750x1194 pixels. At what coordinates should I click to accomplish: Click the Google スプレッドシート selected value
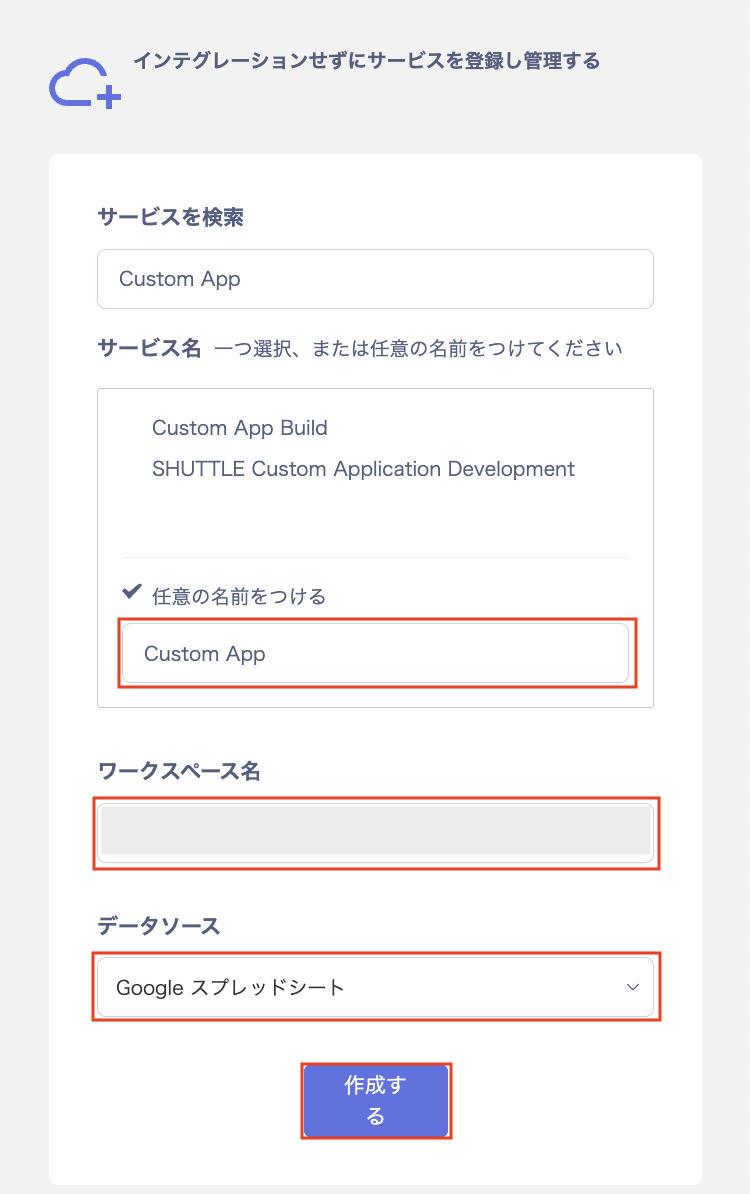tap(231, 988)
